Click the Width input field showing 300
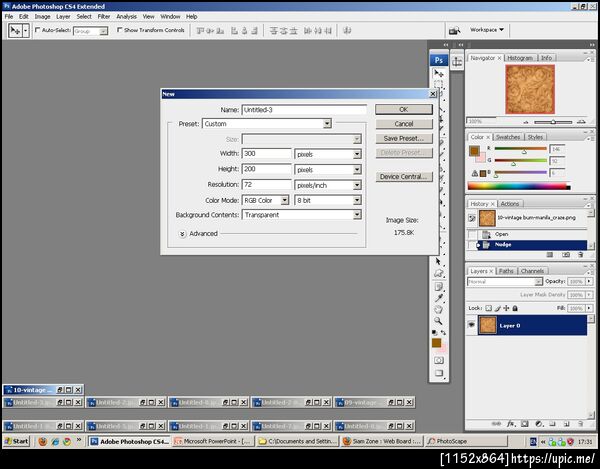Screen dimensions: 600x469 266,153
